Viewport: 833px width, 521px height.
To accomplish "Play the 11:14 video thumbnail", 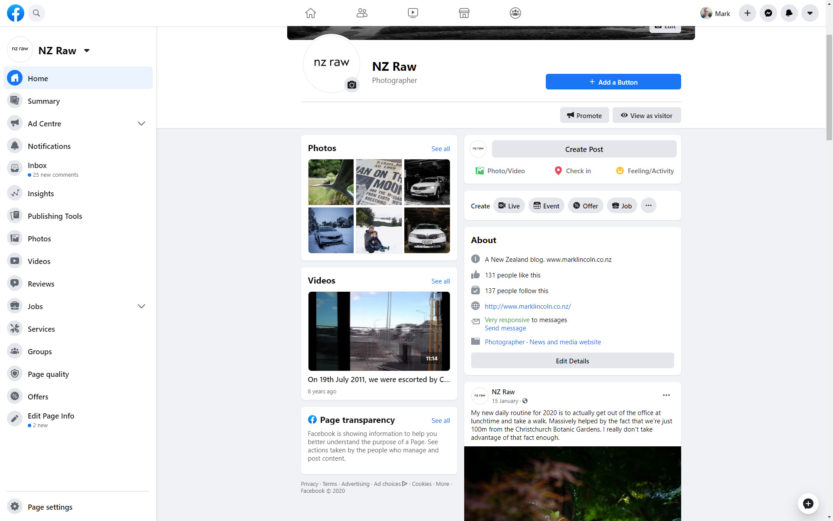I will coord(379,331).
